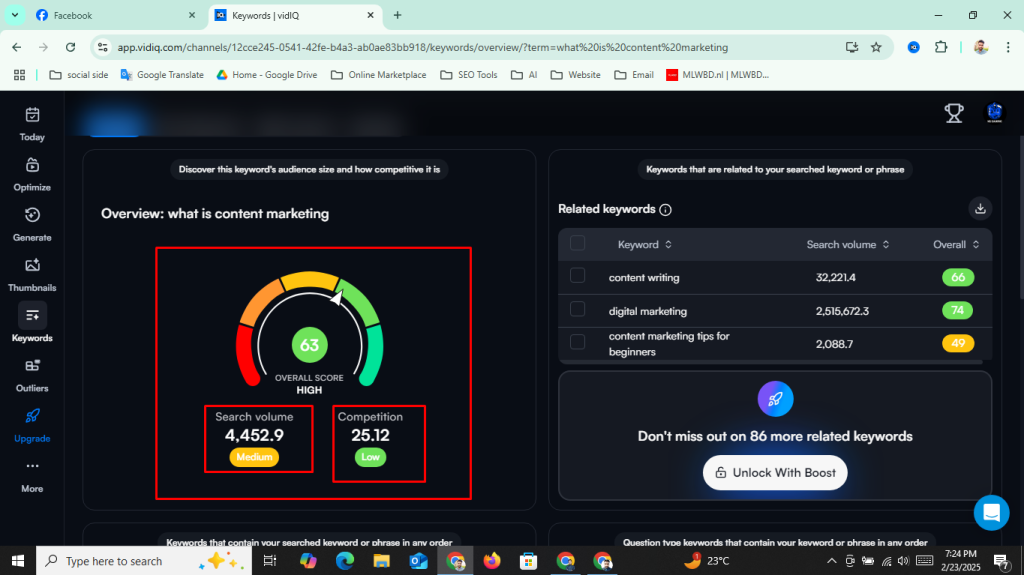Switch to the Facebook tab
Viewport: 1024px width, 575px height.
(115, 15)
